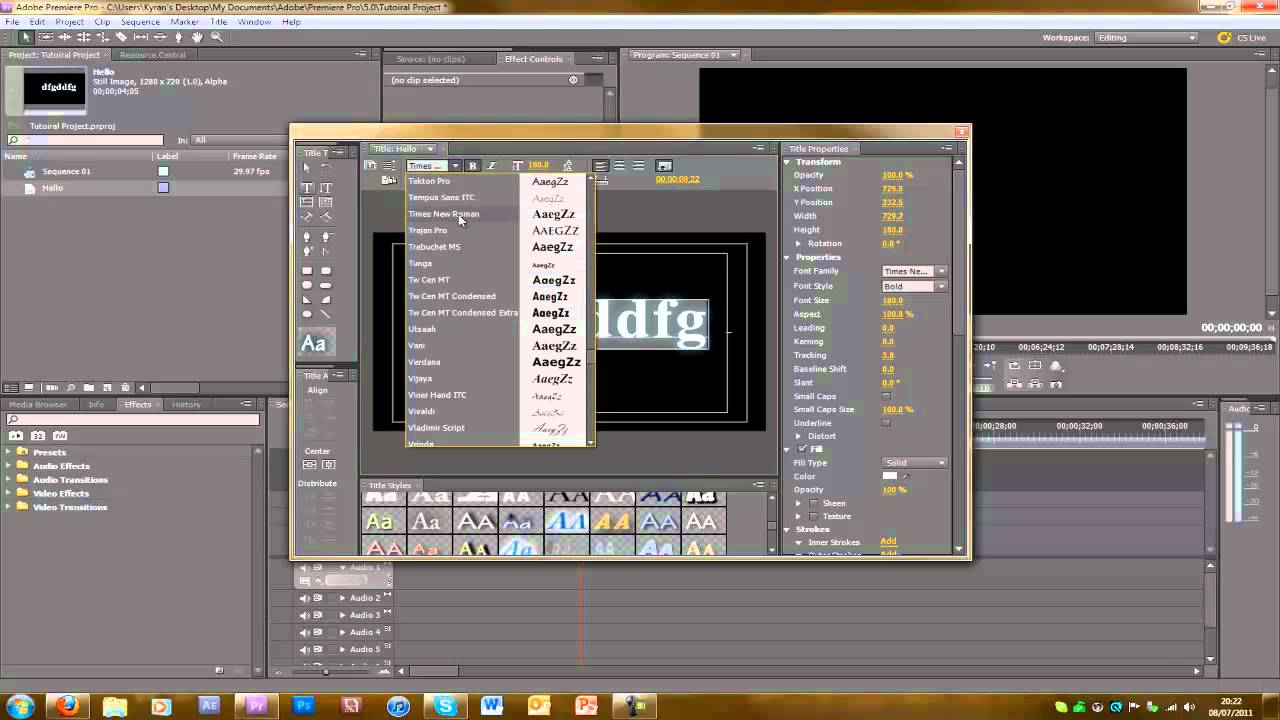1280x720 pixels.
Task: Enable the Texture checkbox
Action: click(813, 516)
